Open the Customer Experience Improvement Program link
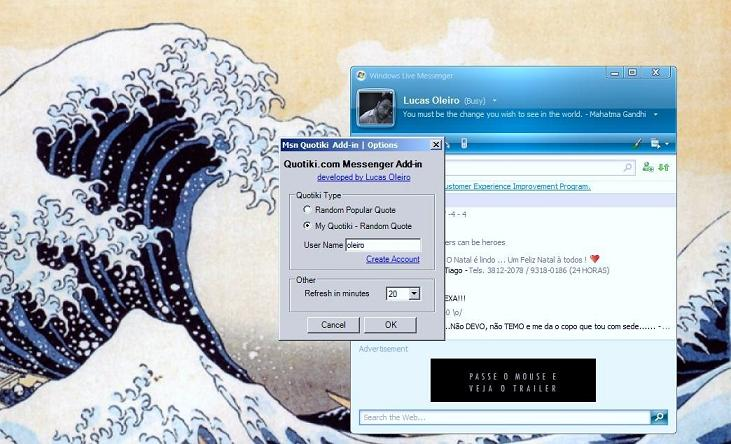This screenshot has height=444, width=731. pos(517,187)
